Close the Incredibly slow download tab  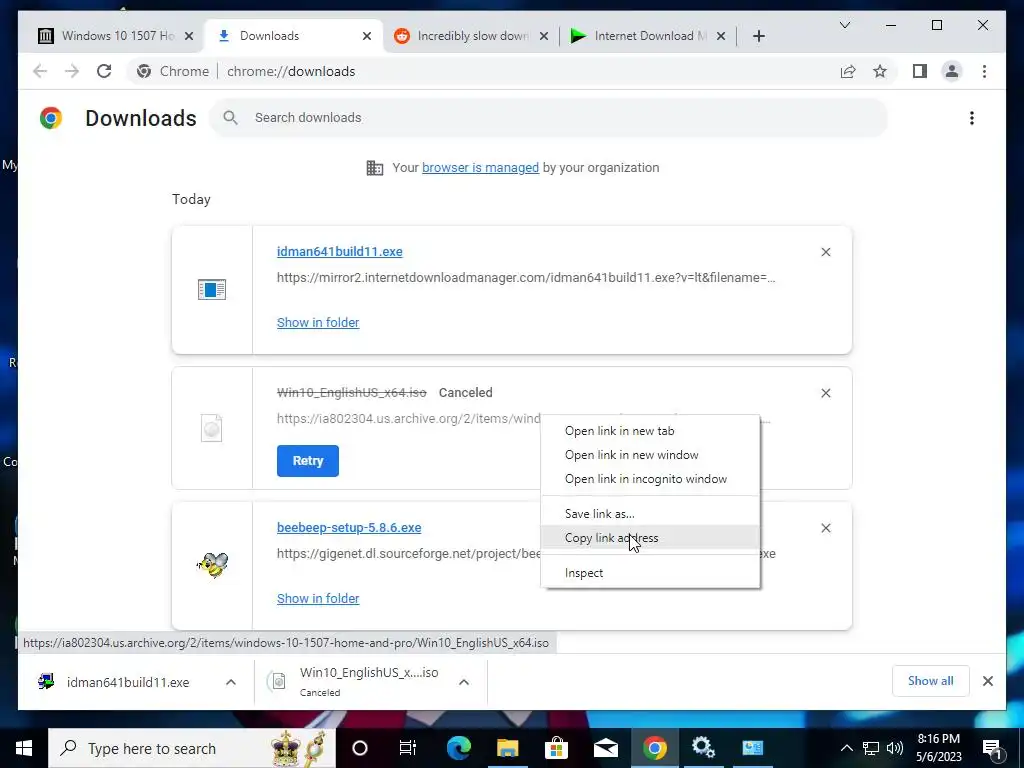click(543, 36)
